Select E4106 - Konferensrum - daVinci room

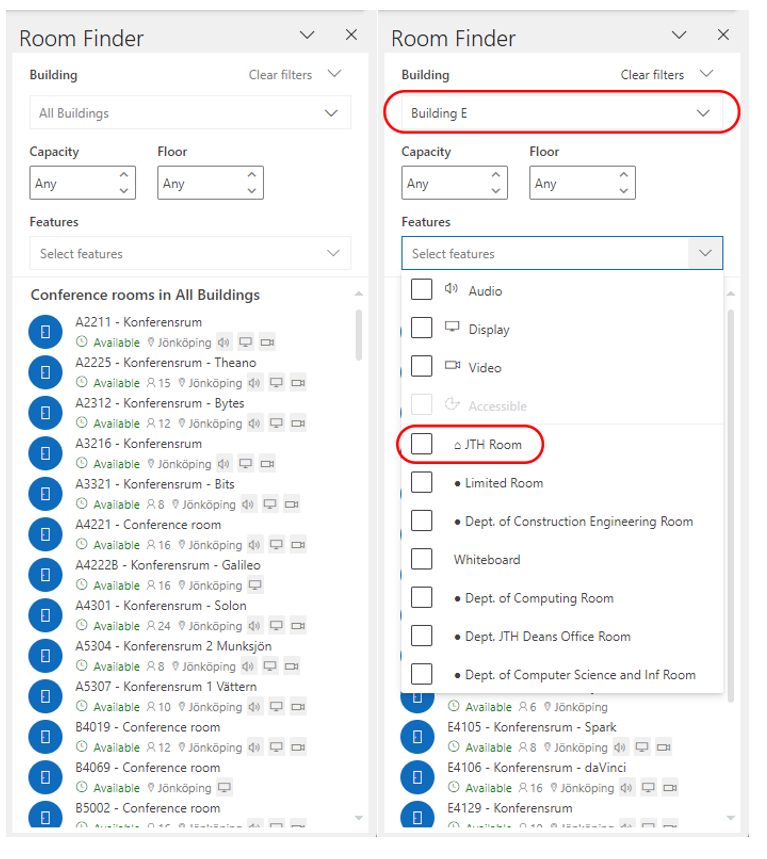(530, 767)
